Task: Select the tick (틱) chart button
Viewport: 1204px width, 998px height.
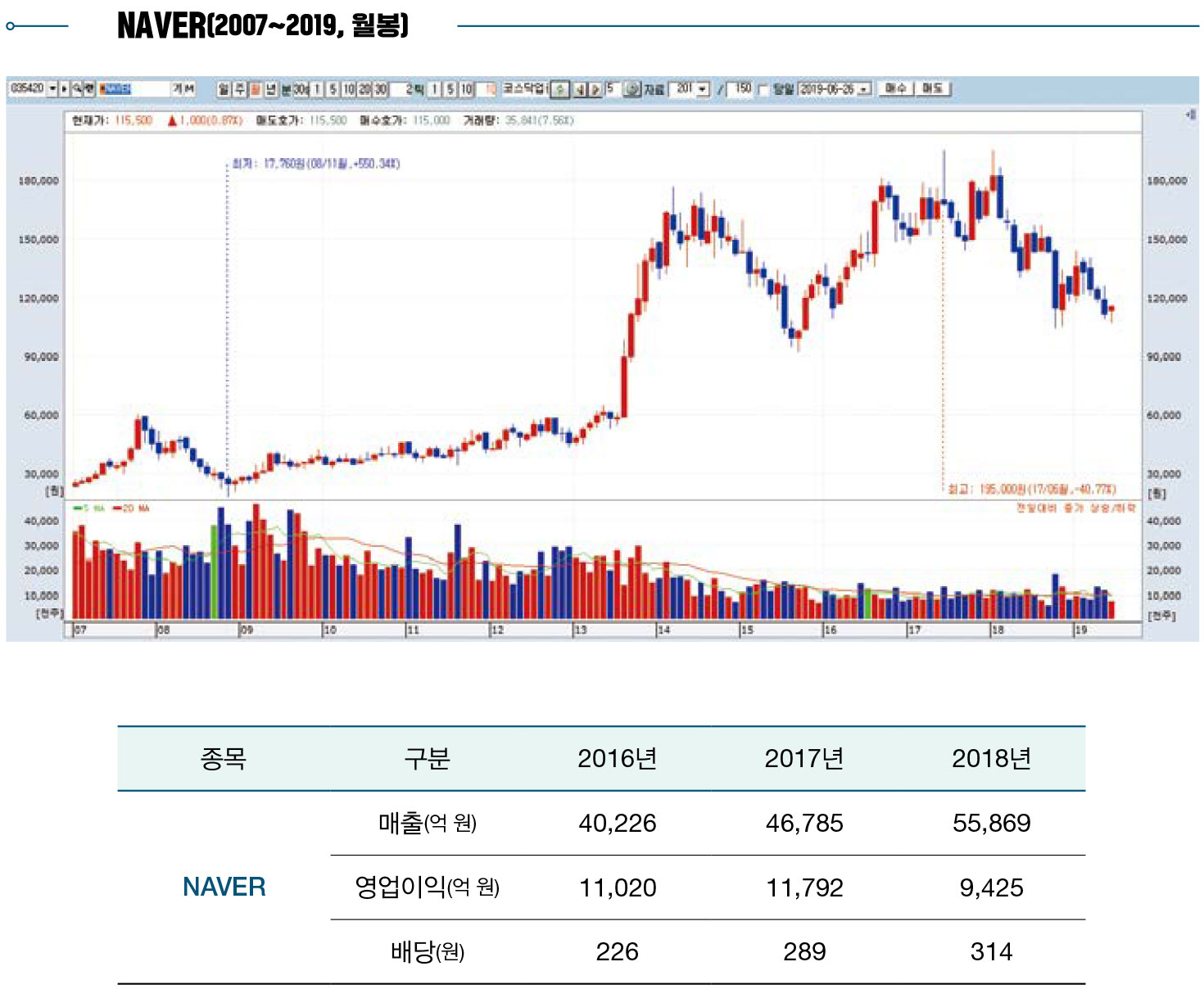Action: point(419,89)
